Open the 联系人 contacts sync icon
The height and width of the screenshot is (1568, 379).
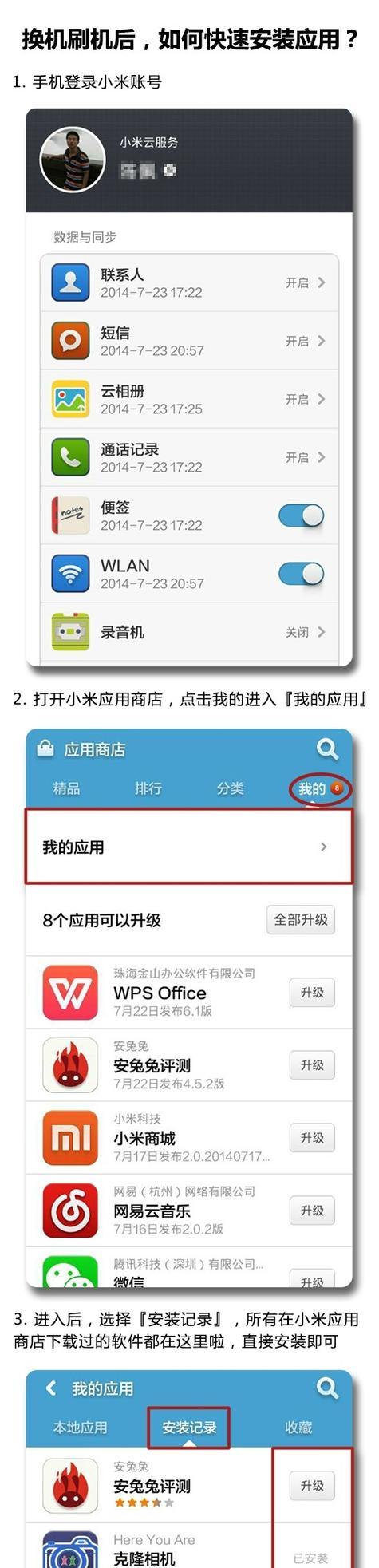70,282
